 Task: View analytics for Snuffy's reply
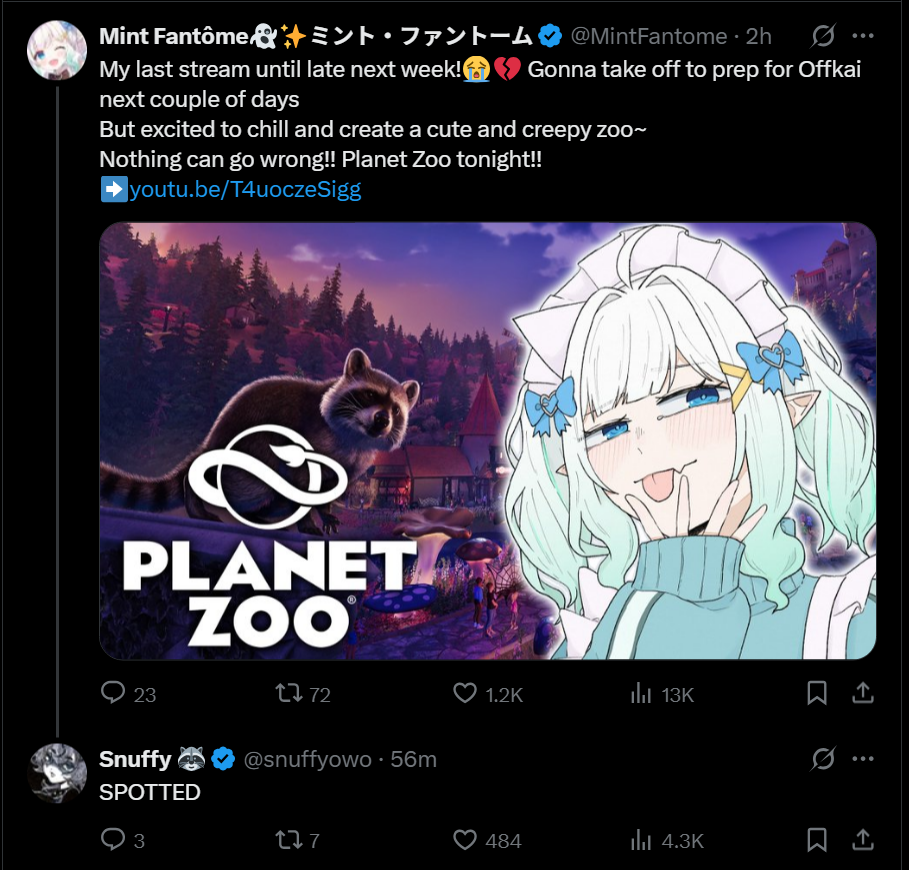(641, 840)
